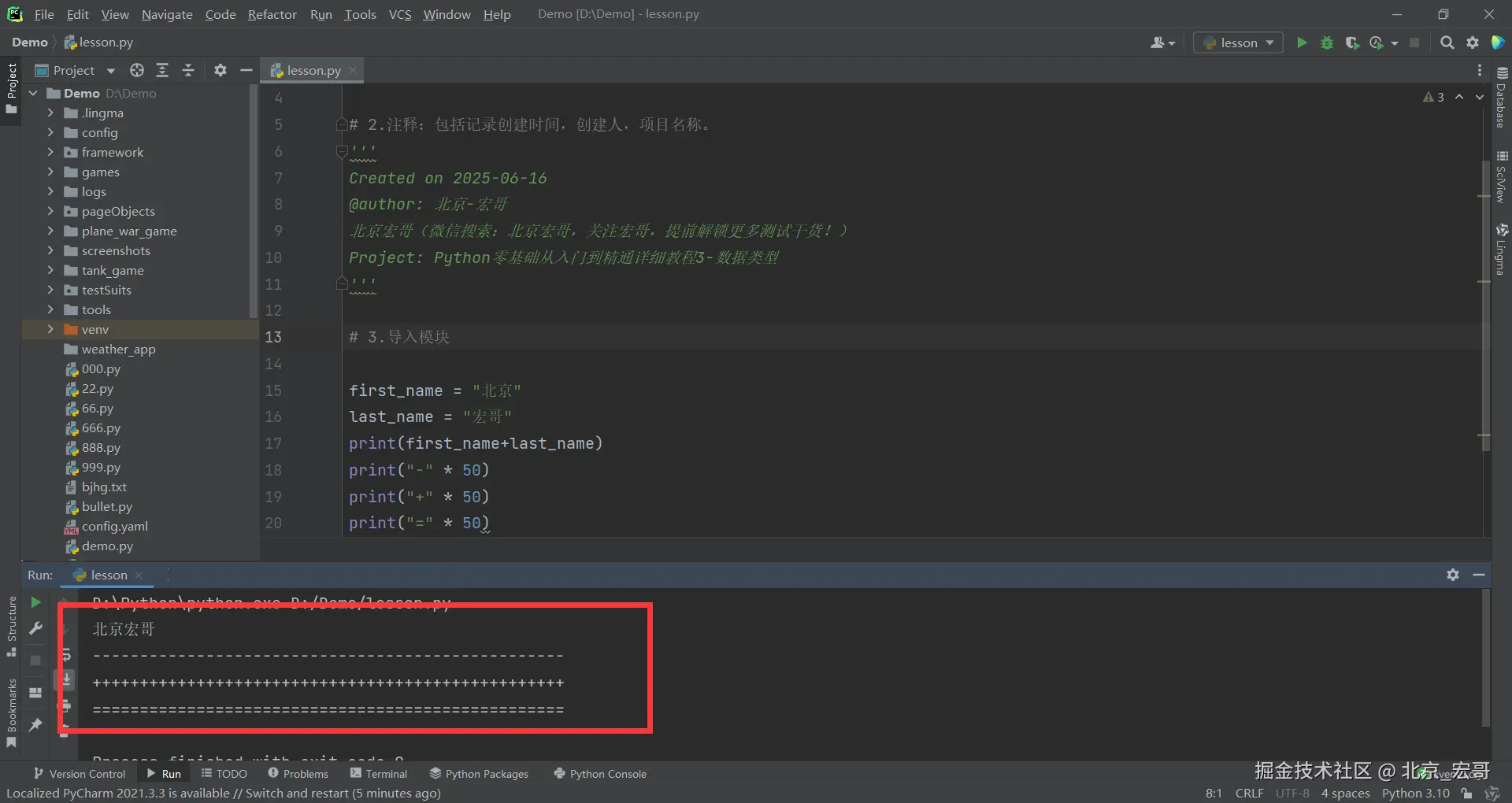This screenshot has width=1512, height=803.
Task: Toggle the Project tool window stripe button
Action: 11,88
